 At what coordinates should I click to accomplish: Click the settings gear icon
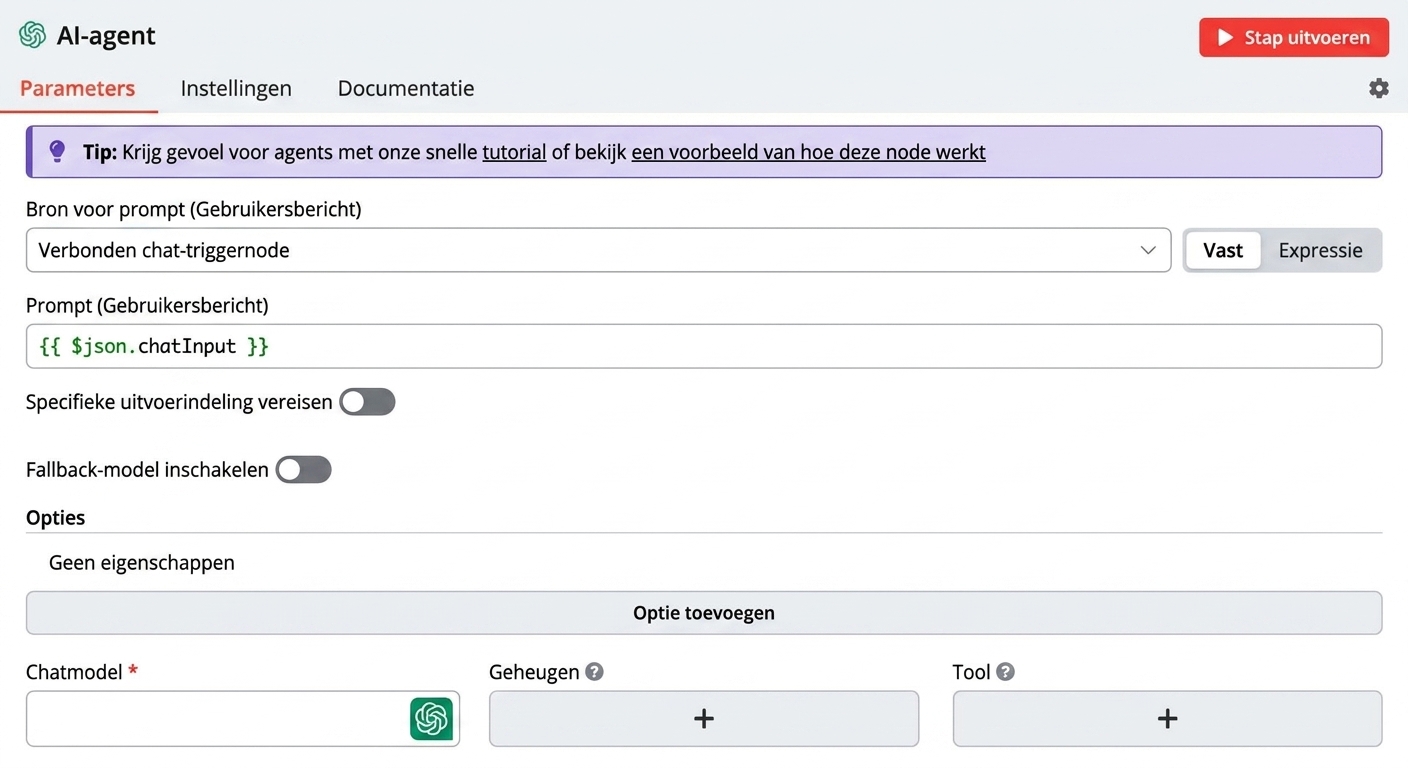coord(1379,88)
